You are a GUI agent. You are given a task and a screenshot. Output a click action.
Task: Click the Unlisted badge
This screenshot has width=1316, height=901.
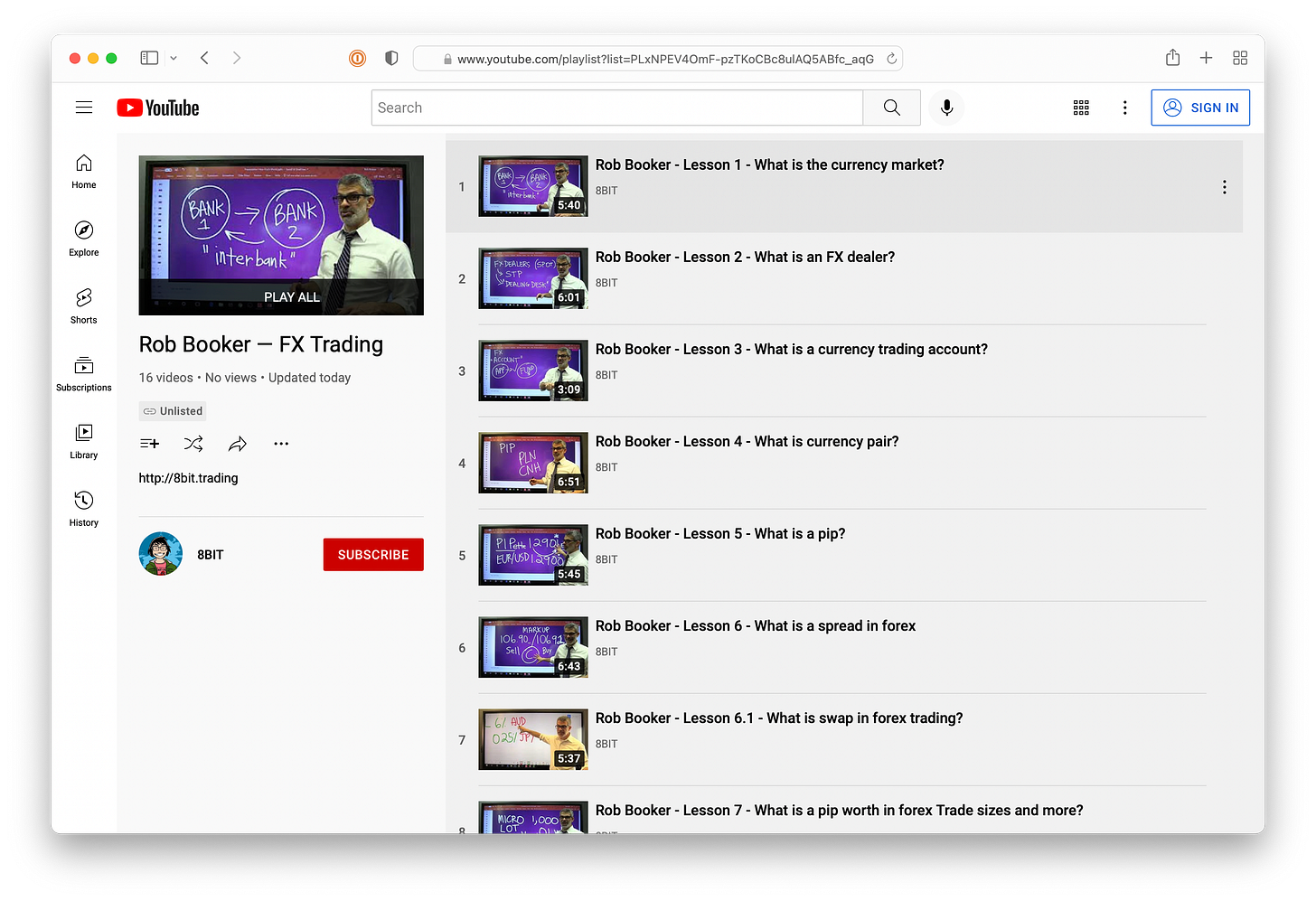tap(173, 411)
